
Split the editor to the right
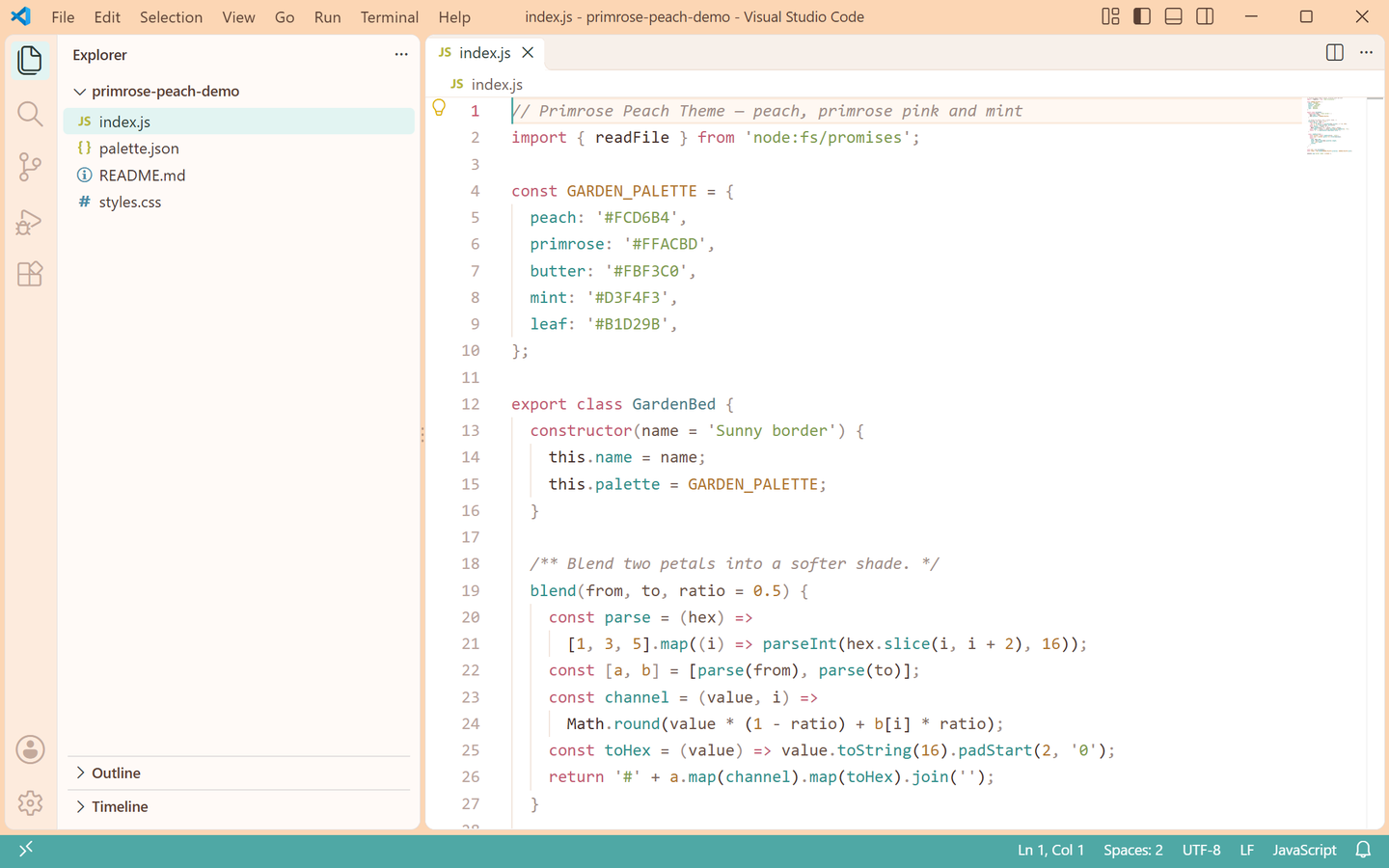[x=1335, y=53]
